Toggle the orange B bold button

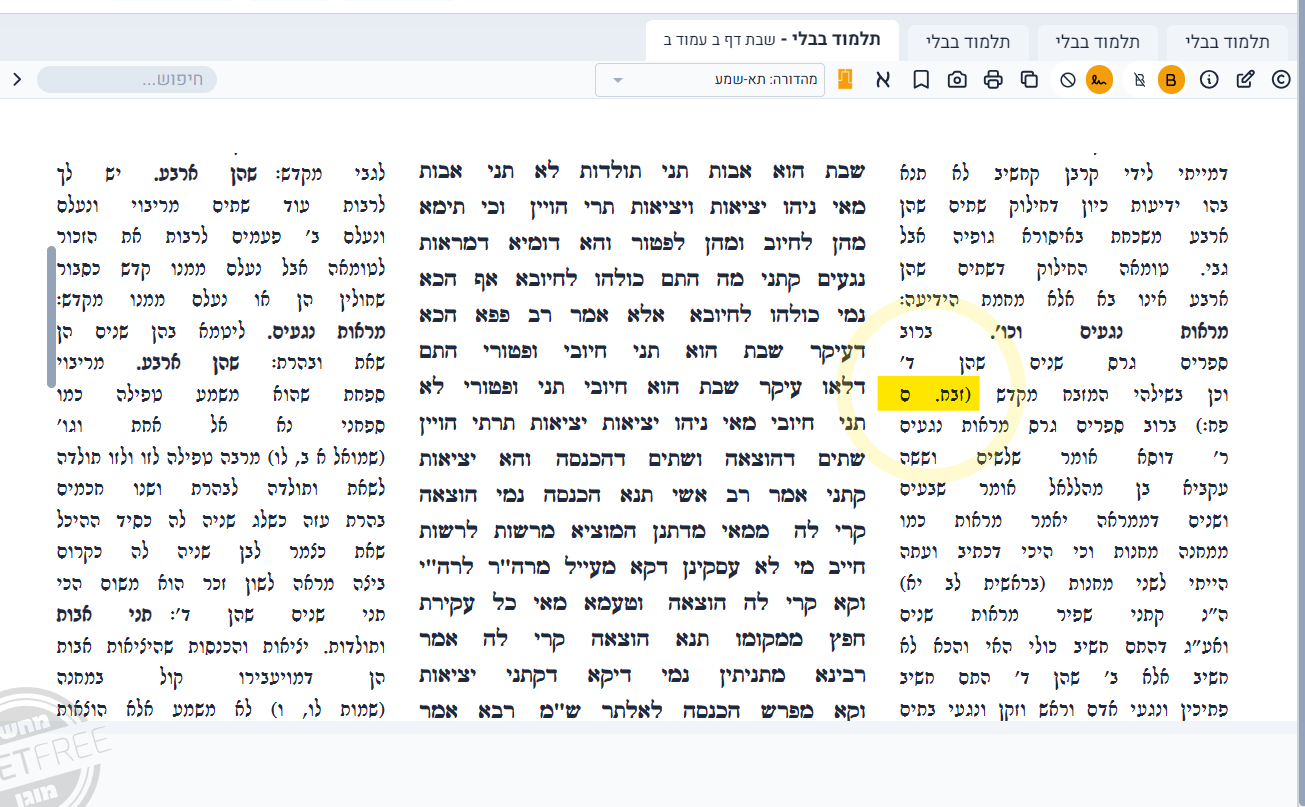pyautogui.click(x=1171, y=80)
